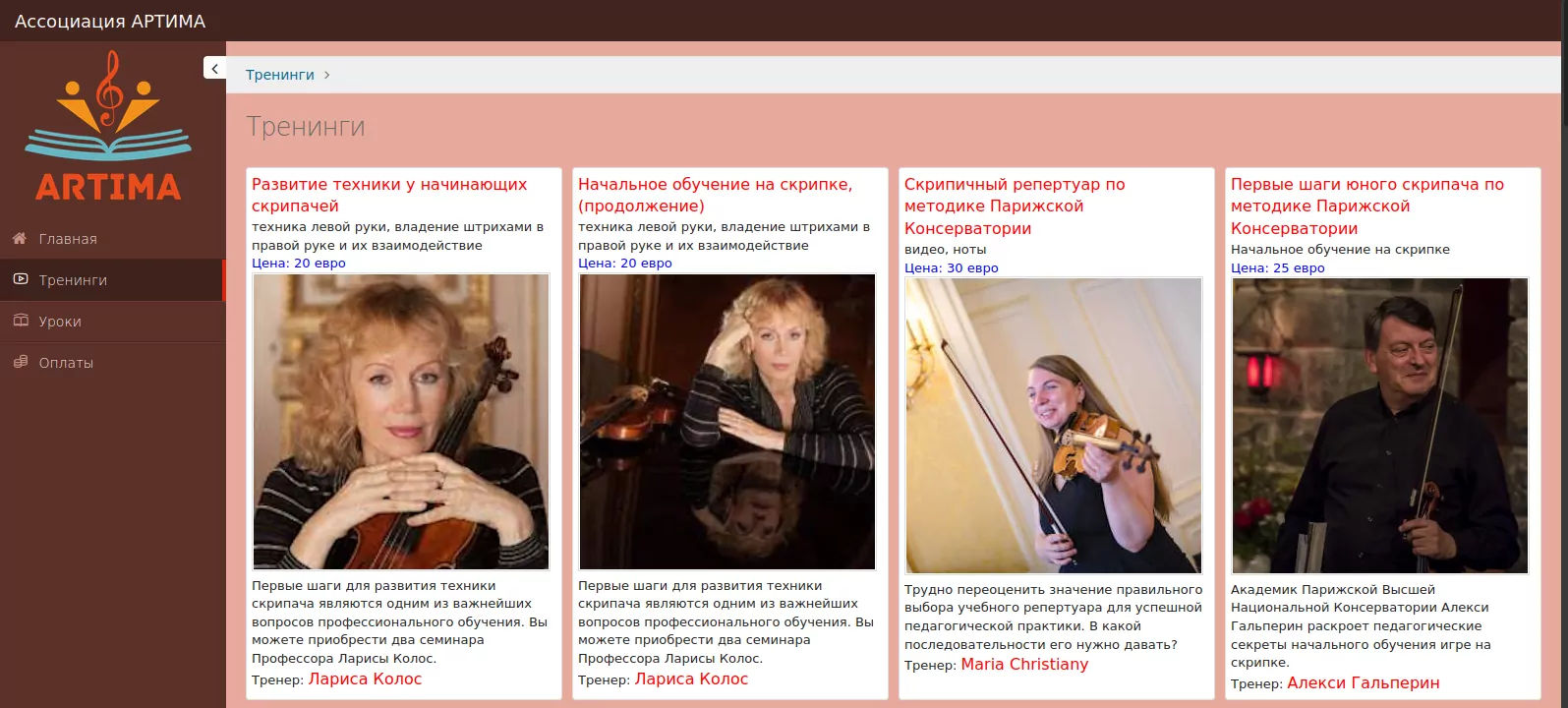Image resolution: width=1568 pixels, height=708 pixels.
Task: Open training Развитие техники у начинающих скрипачей
Action: pos(389,195)
